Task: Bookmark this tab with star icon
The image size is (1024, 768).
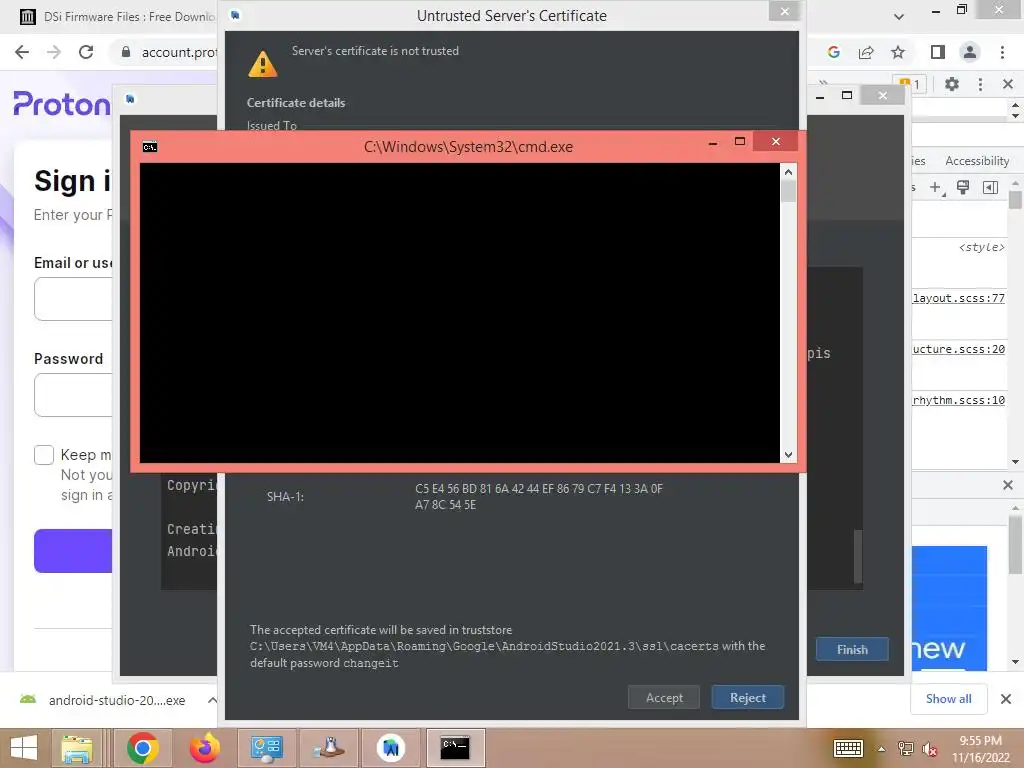Action: [x=898, y=52]
